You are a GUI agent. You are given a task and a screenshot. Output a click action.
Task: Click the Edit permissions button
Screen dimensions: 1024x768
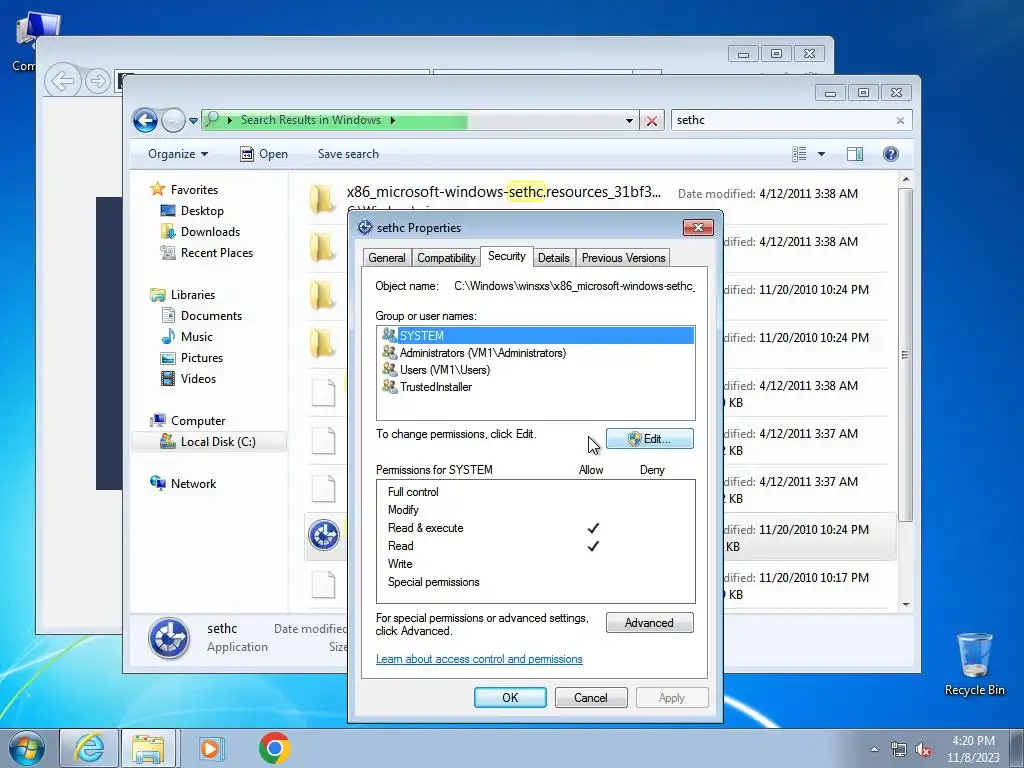(x=650, y=439)
